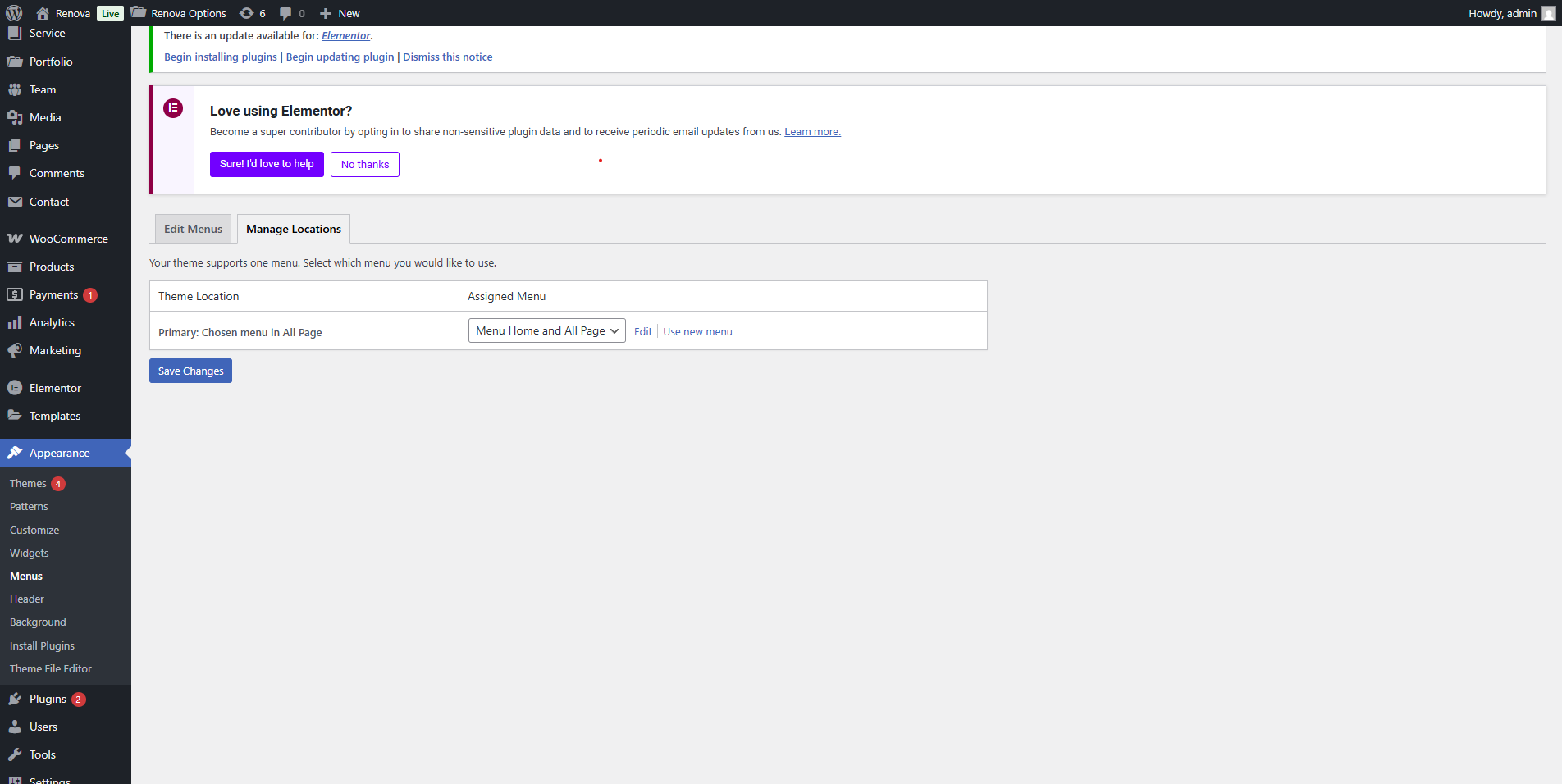Click the No thanks button
The image size is (1562, 784).
tap(365, 164)
